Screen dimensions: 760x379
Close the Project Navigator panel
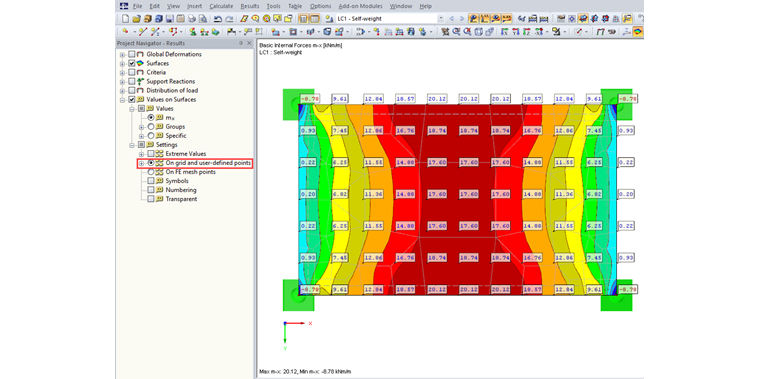pos(249,43)
